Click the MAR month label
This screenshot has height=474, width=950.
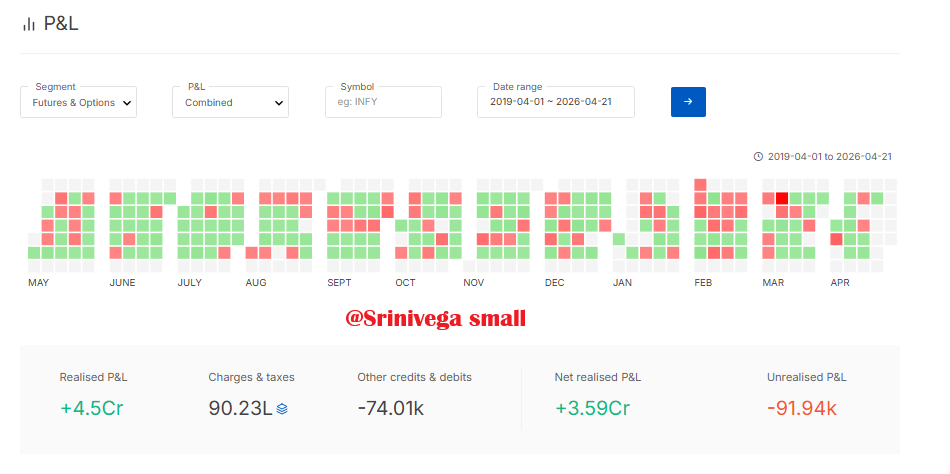(773, 283)
